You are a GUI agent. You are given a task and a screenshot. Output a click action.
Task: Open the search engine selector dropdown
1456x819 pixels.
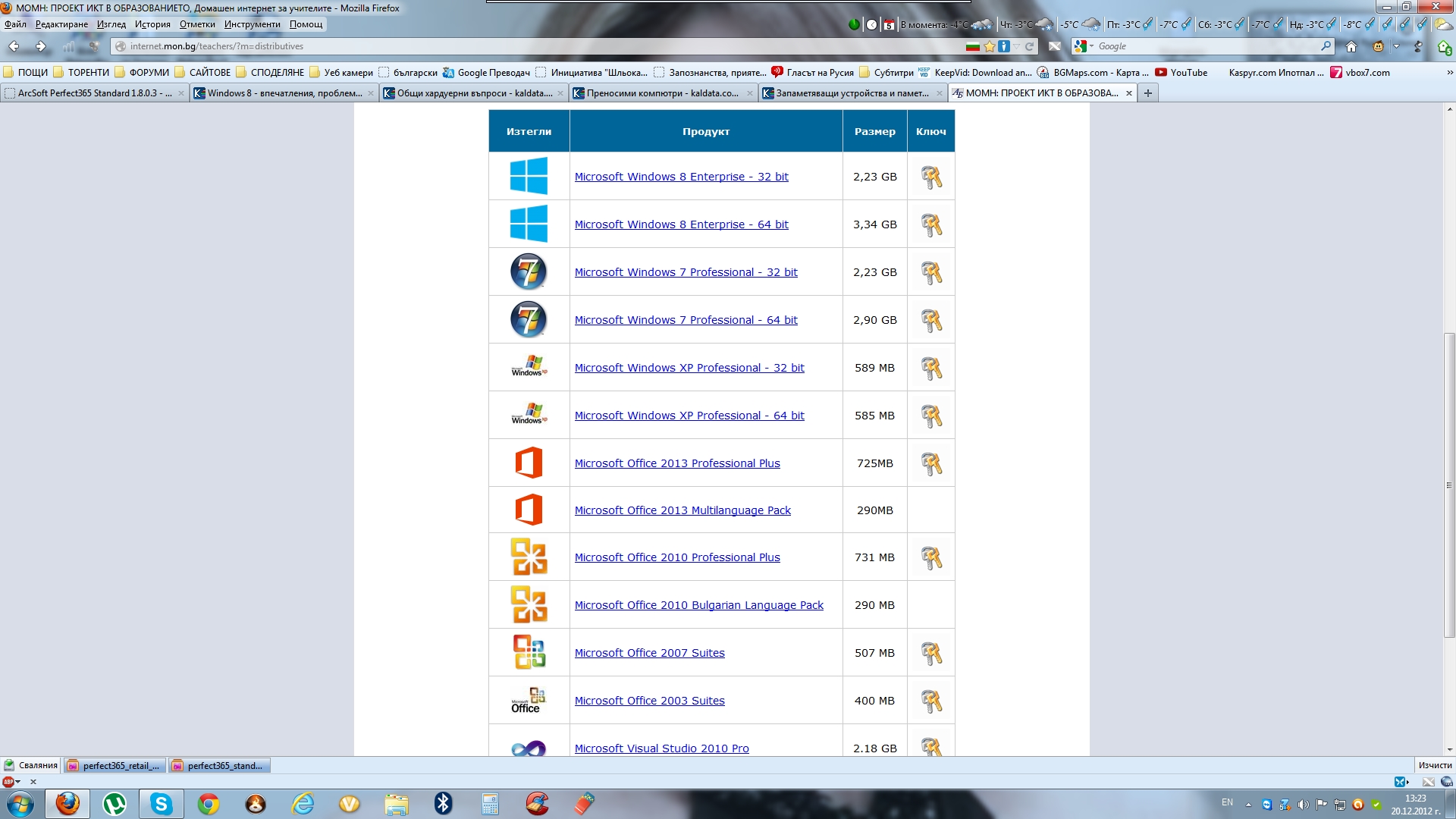[x=1084, y=46]
